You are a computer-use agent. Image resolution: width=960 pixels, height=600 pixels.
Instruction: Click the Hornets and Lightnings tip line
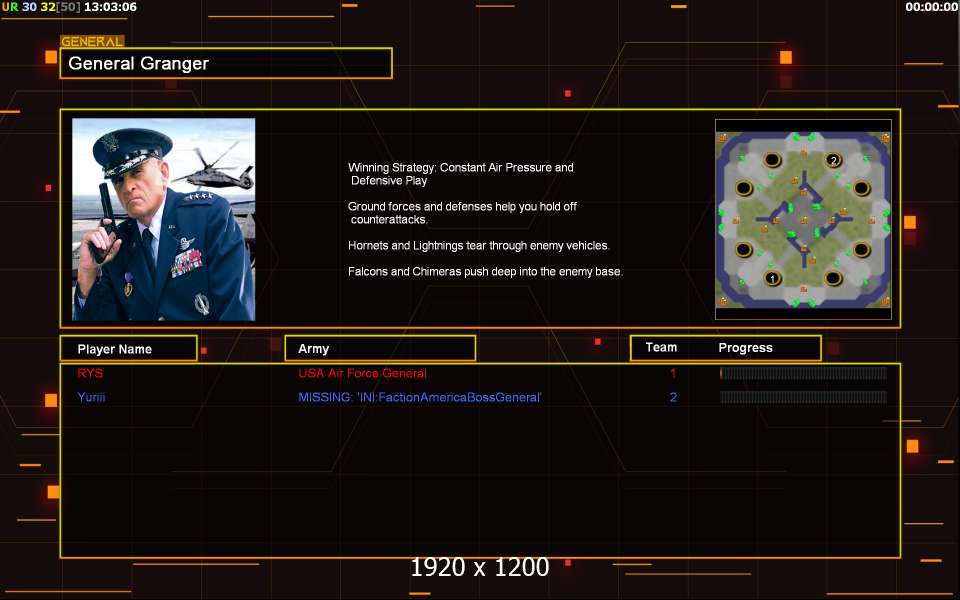[x=479, y=246]
